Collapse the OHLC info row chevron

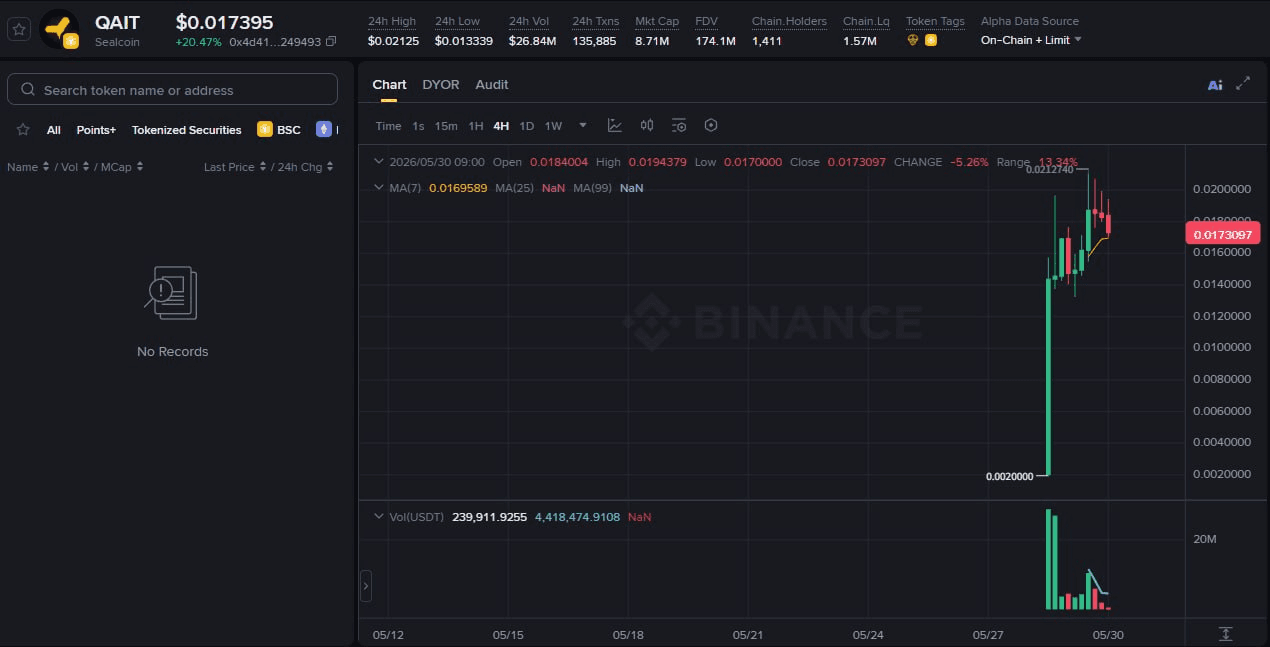click(378, 161)
